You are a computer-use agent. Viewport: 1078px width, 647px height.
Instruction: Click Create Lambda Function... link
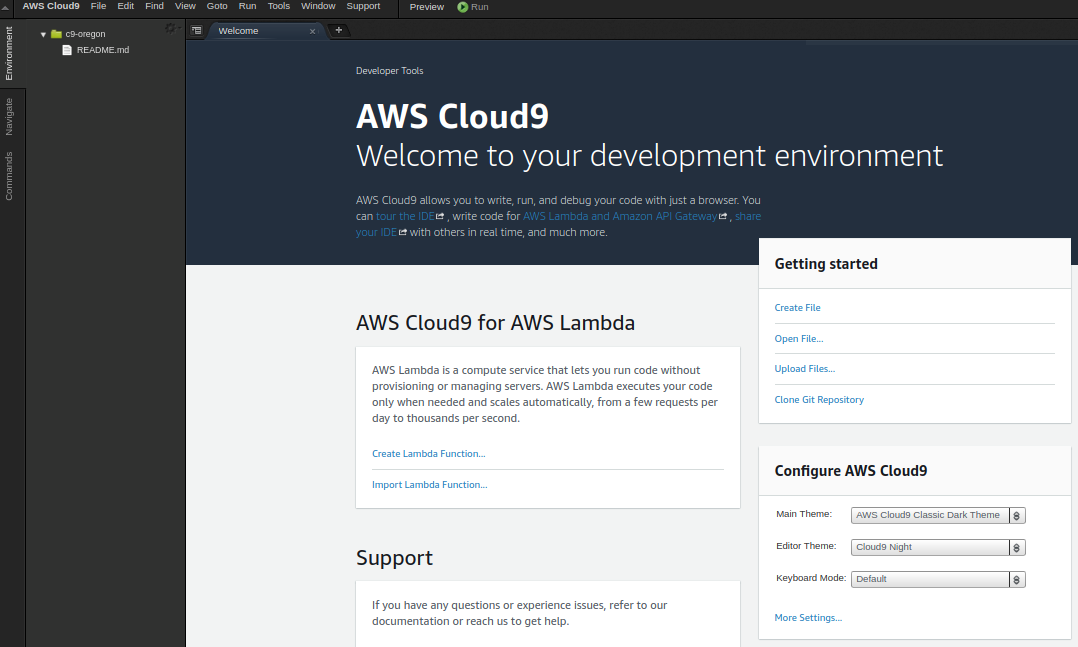[x=429, y=454]
